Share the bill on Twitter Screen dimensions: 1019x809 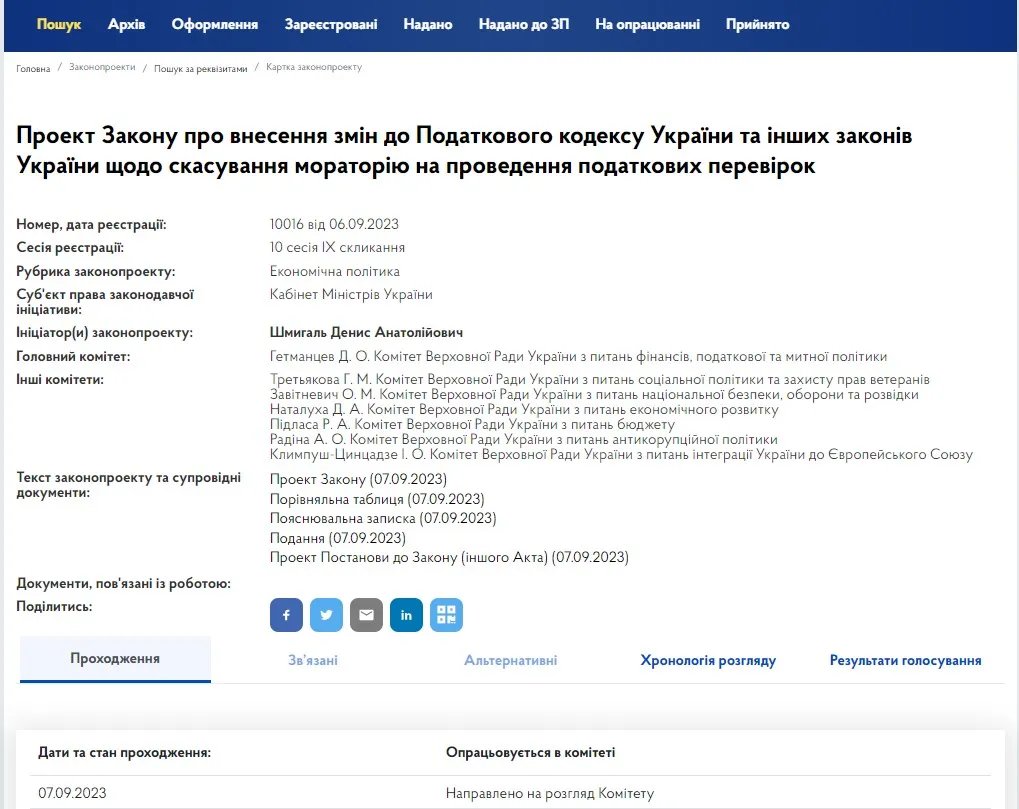(x=326, y=615)
